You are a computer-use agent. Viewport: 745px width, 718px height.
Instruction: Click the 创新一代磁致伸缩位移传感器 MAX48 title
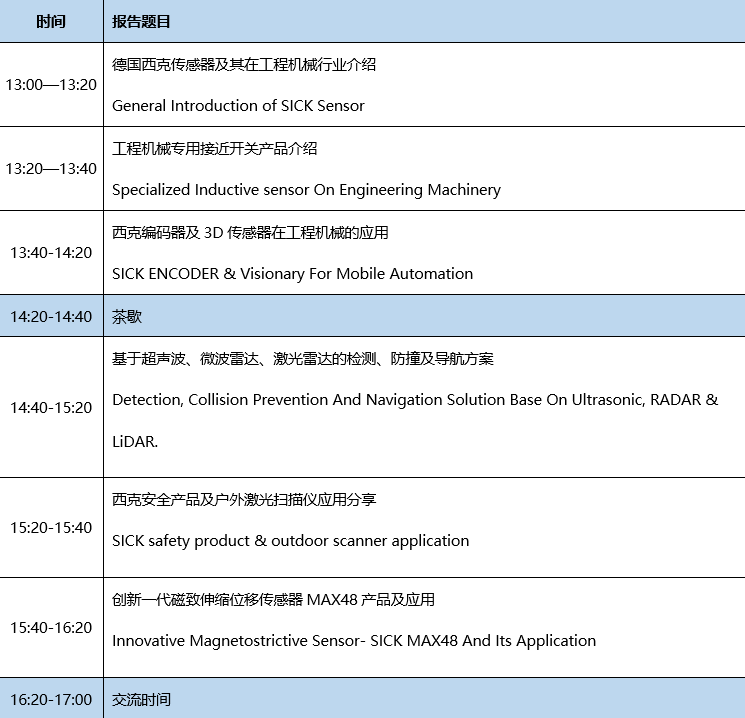click(x=273, y=600)
